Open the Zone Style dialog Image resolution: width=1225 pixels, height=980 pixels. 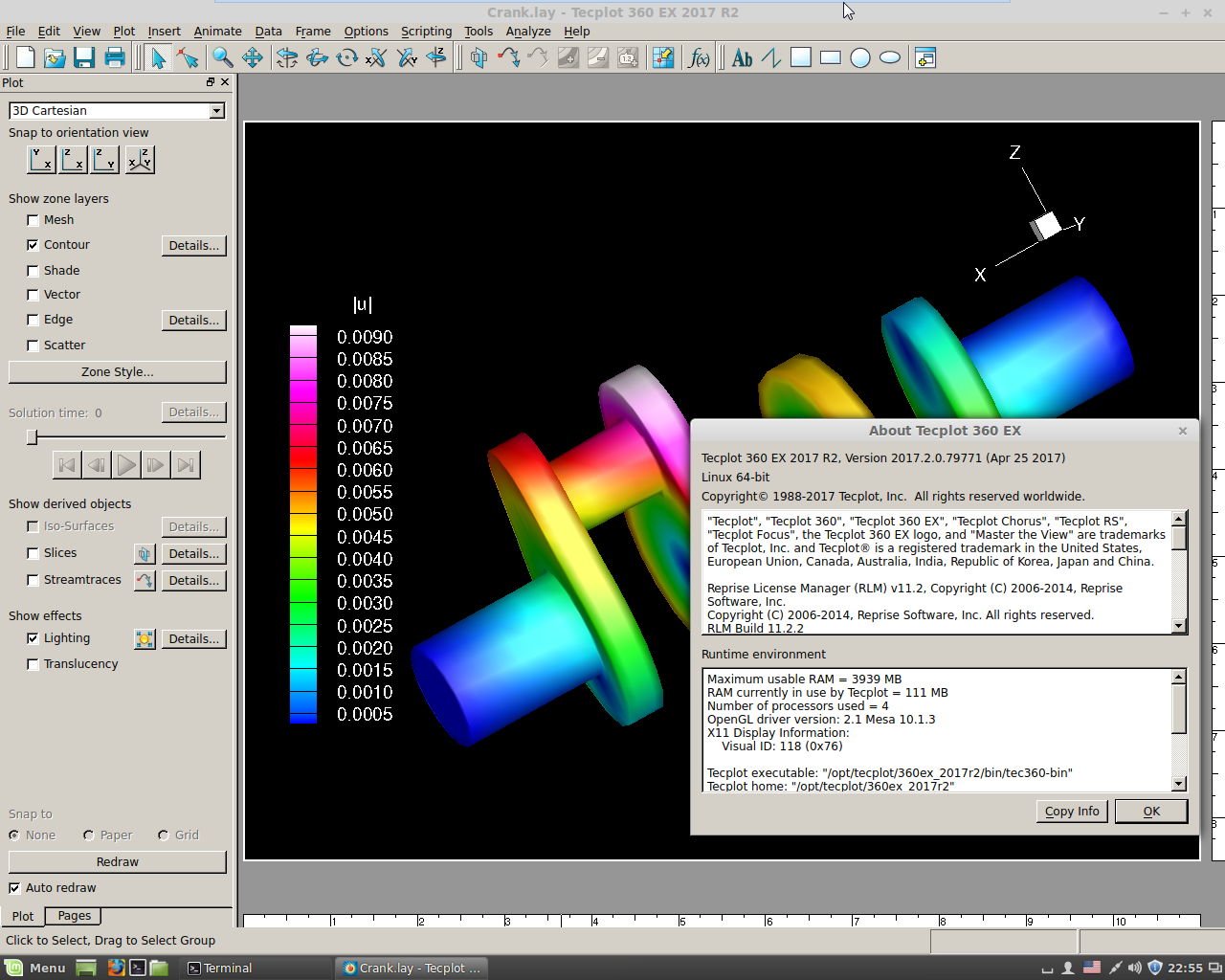tap(118, 371)
